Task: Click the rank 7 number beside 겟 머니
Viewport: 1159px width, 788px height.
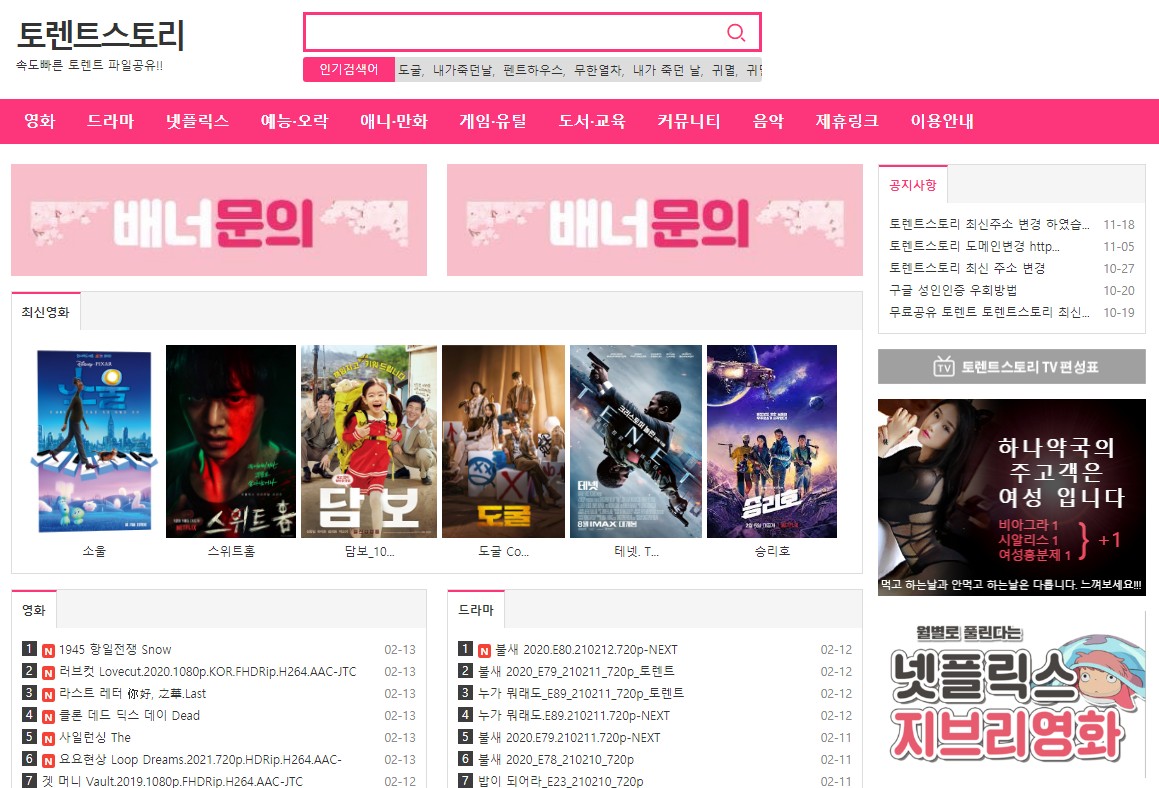Action: click(x=30, y=781)
